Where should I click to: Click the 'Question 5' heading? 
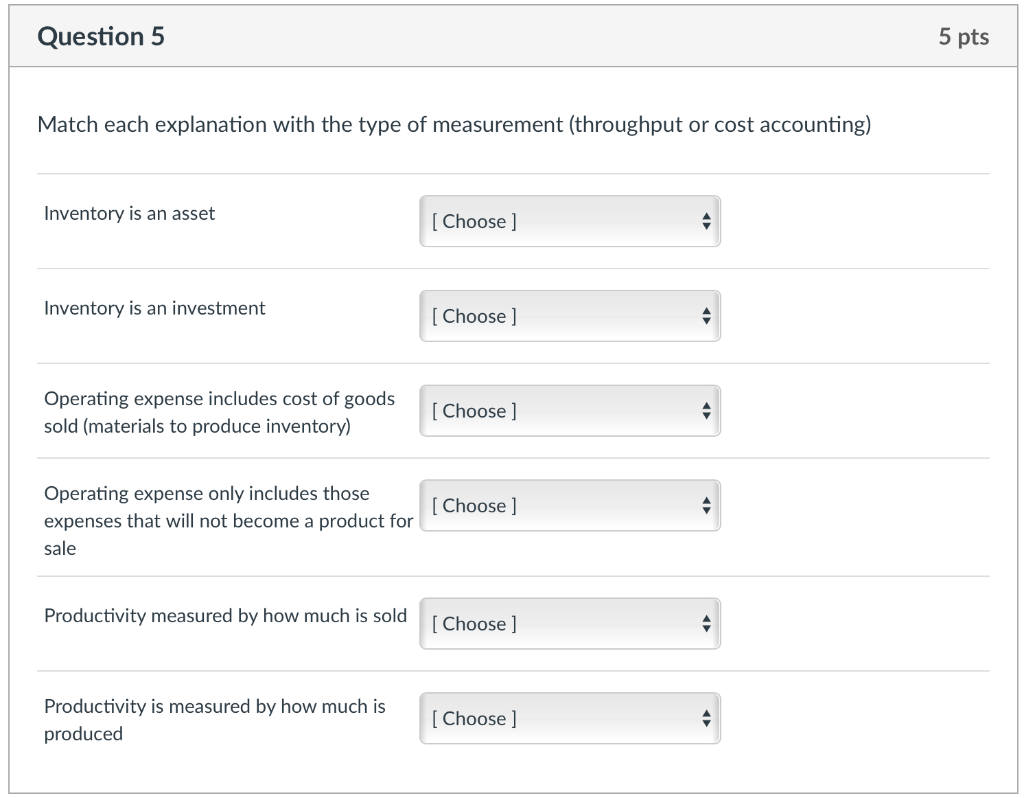[101, 37]
